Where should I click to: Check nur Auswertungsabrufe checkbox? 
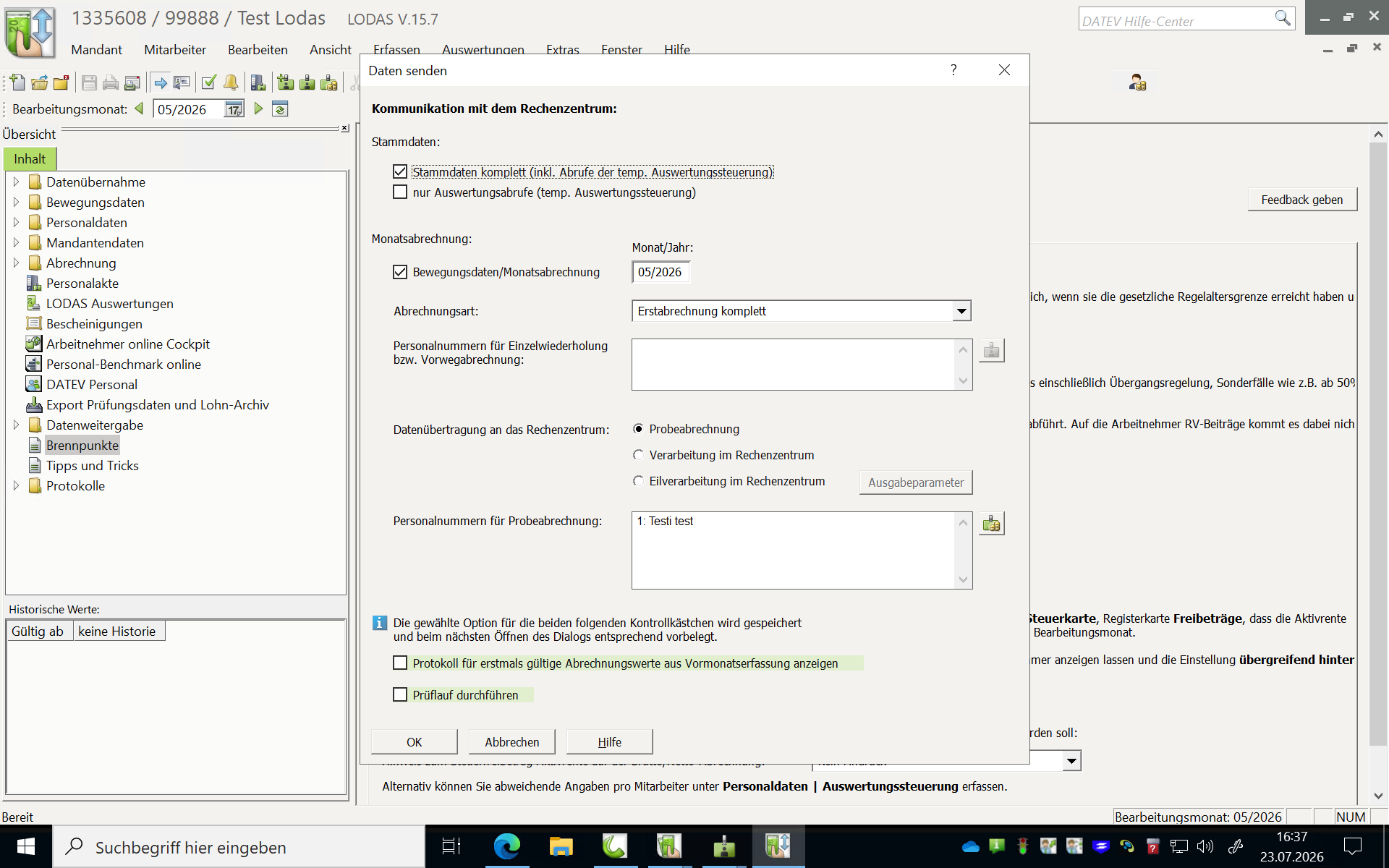[x=400, y=192]
